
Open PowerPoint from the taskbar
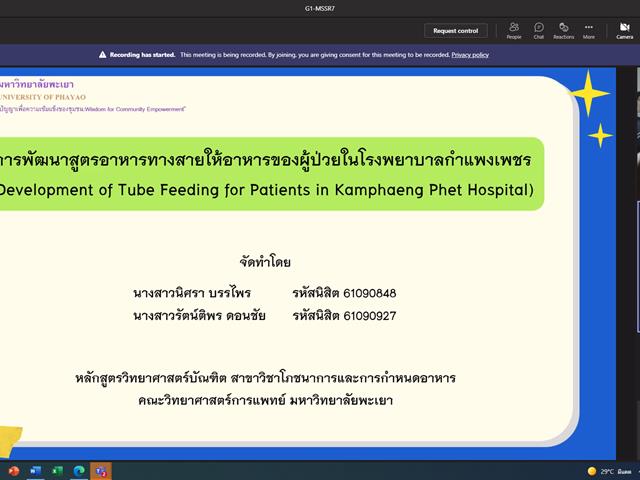pyautogui.click(x=13, y=471)
